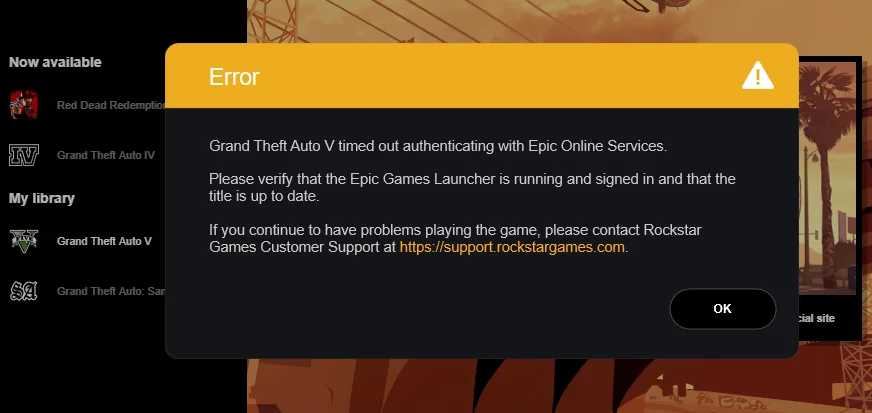Open Grand Theft Auto IV sidebar entry label

(106, 155)
